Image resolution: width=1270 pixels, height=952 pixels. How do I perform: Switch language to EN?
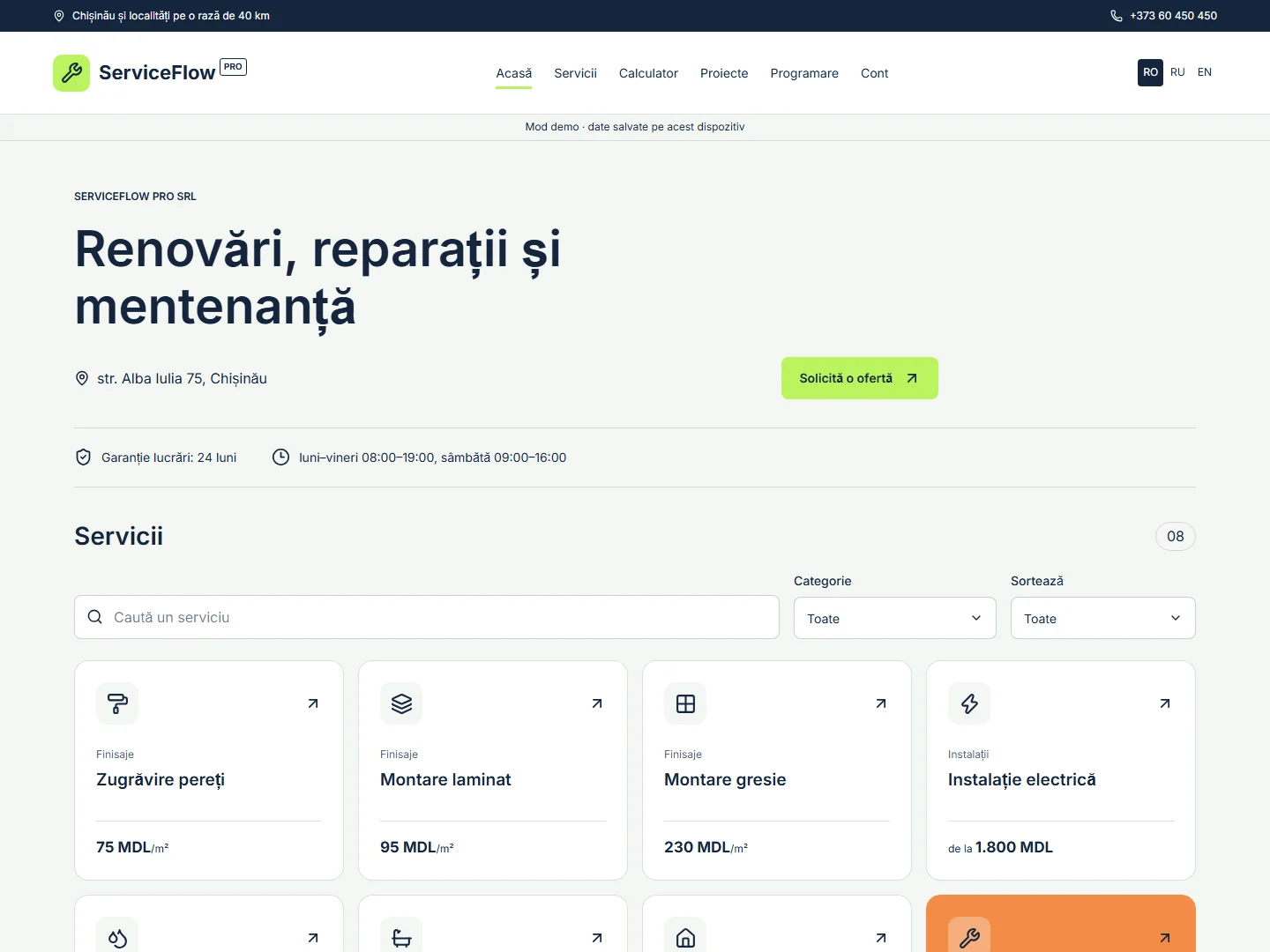pyautogui.click(x=1205, y=72)
